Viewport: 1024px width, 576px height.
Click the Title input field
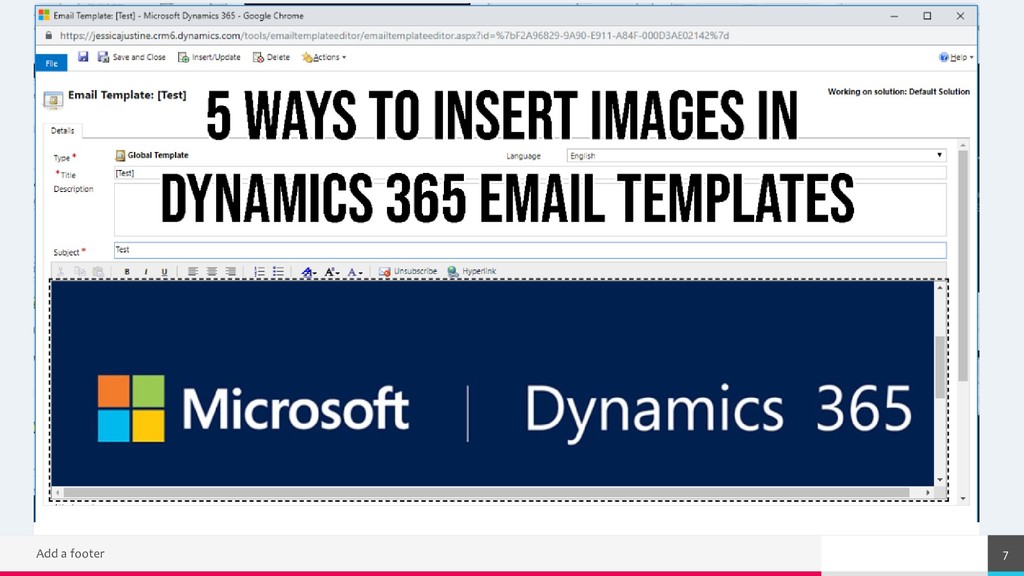coord(530,173)
